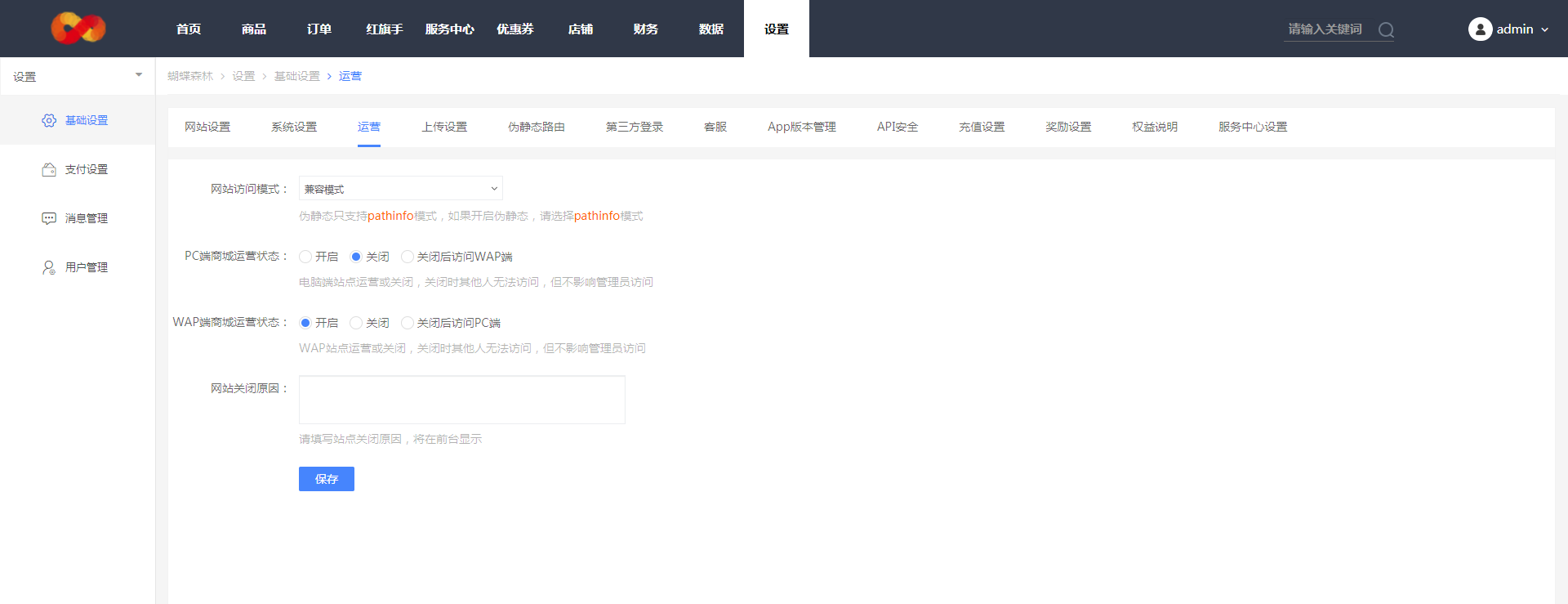1568x604 pixels.
Task: Open the 红旗手 top menu
Action: pos(385,29)
